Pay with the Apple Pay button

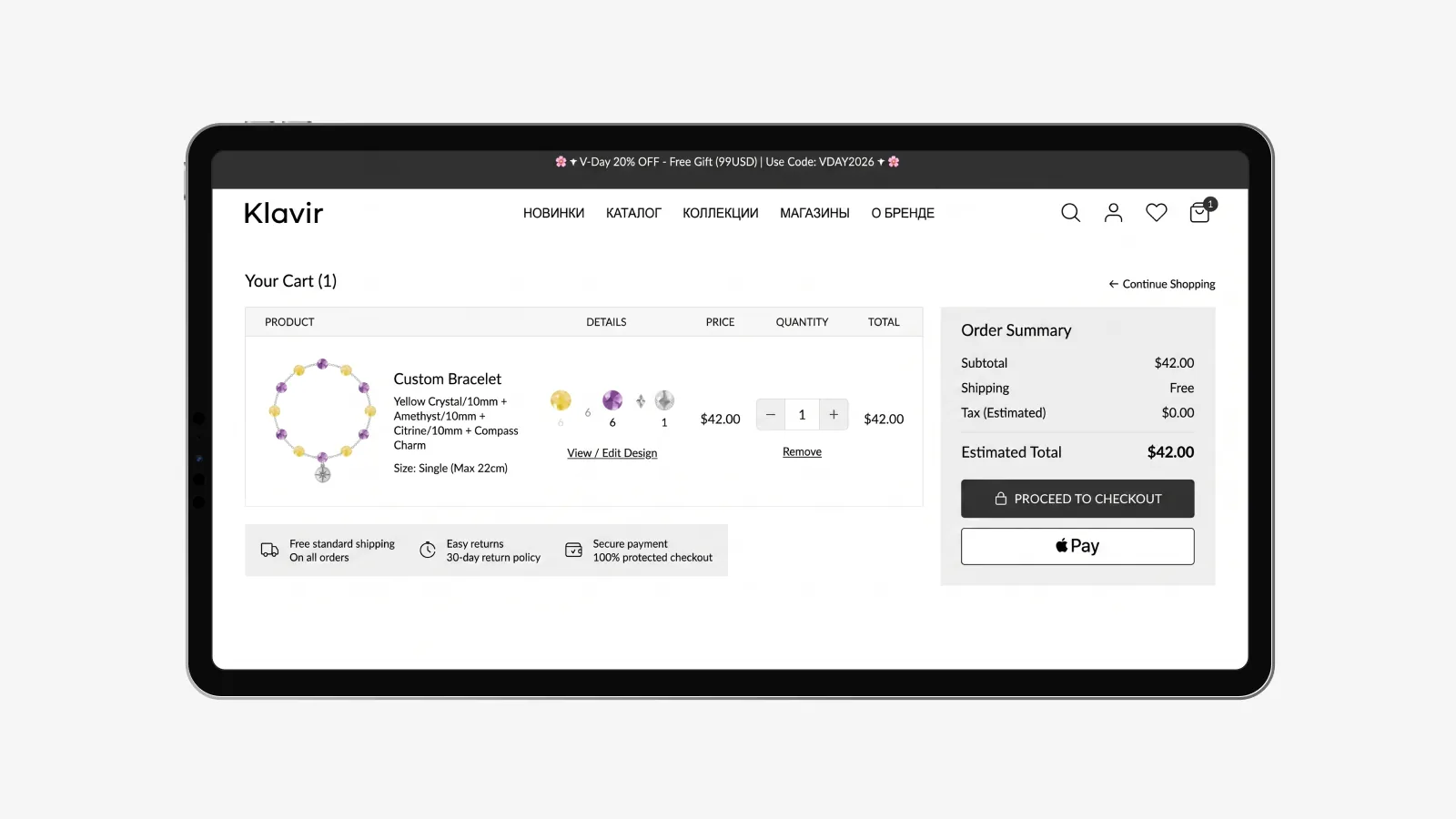(1077, 546)
